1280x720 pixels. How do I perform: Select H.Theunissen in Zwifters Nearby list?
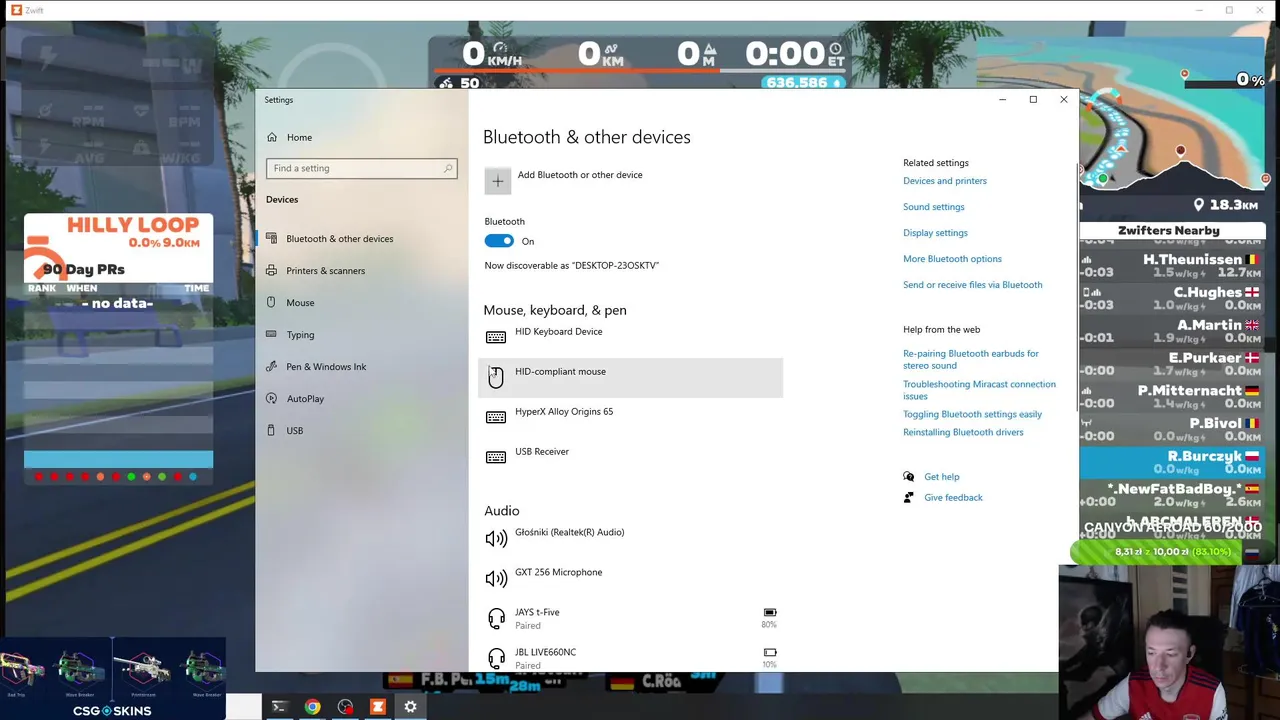click(x=1172, y=266)
